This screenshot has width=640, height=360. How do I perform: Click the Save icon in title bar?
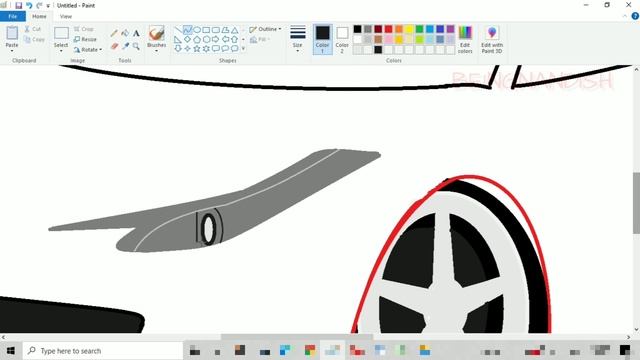[x=19, y=6]
